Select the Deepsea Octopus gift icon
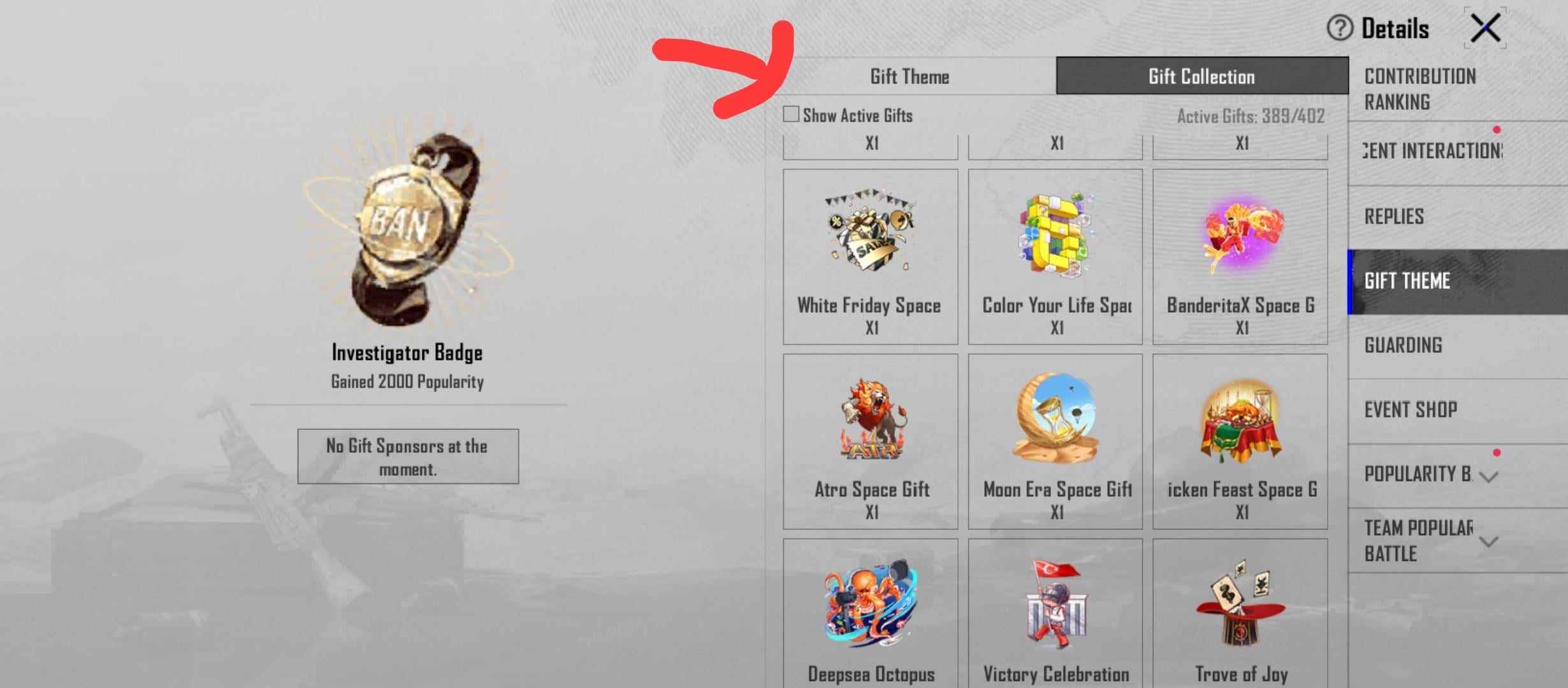1568x688 pixels. (x=871, y=603)
